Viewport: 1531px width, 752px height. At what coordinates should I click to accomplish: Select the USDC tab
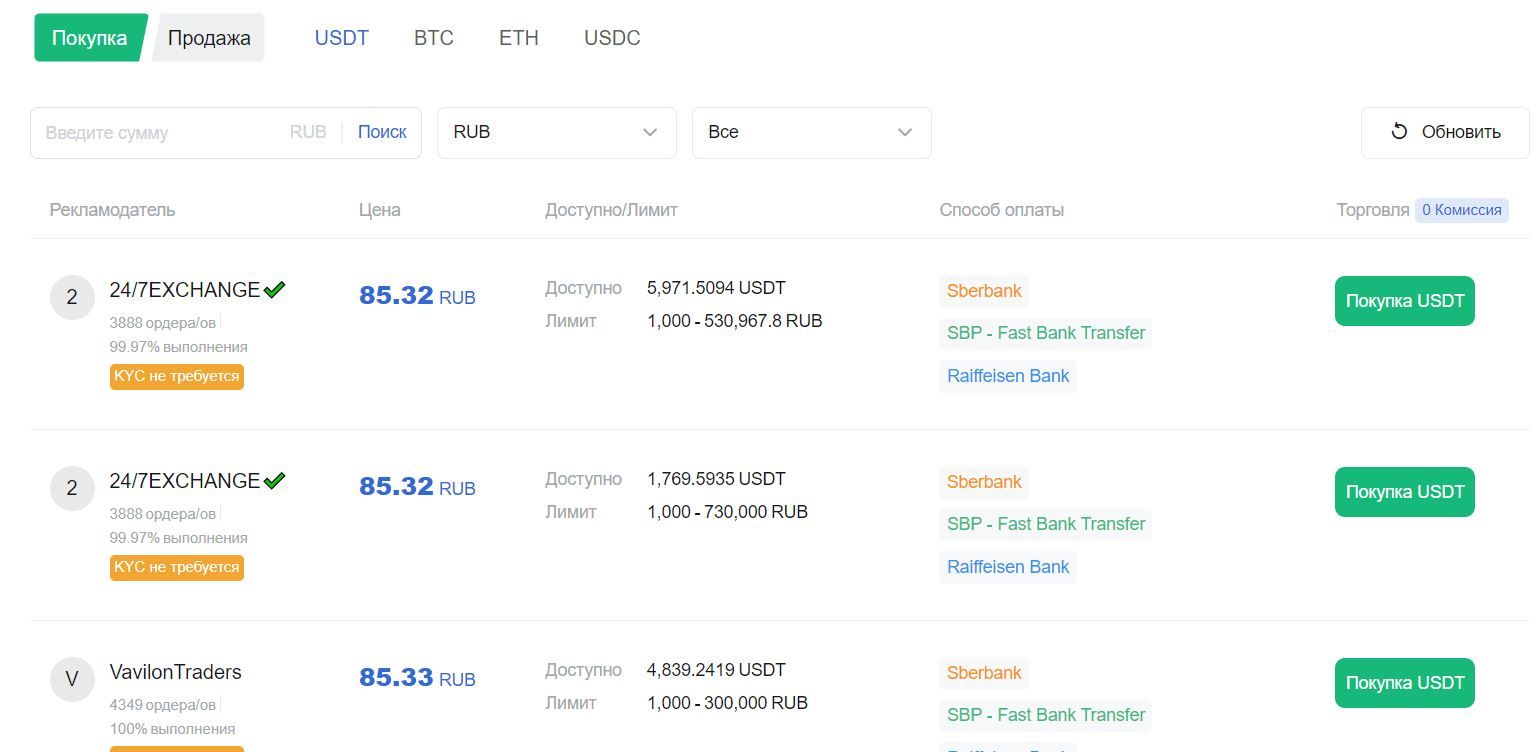point(612,38)
